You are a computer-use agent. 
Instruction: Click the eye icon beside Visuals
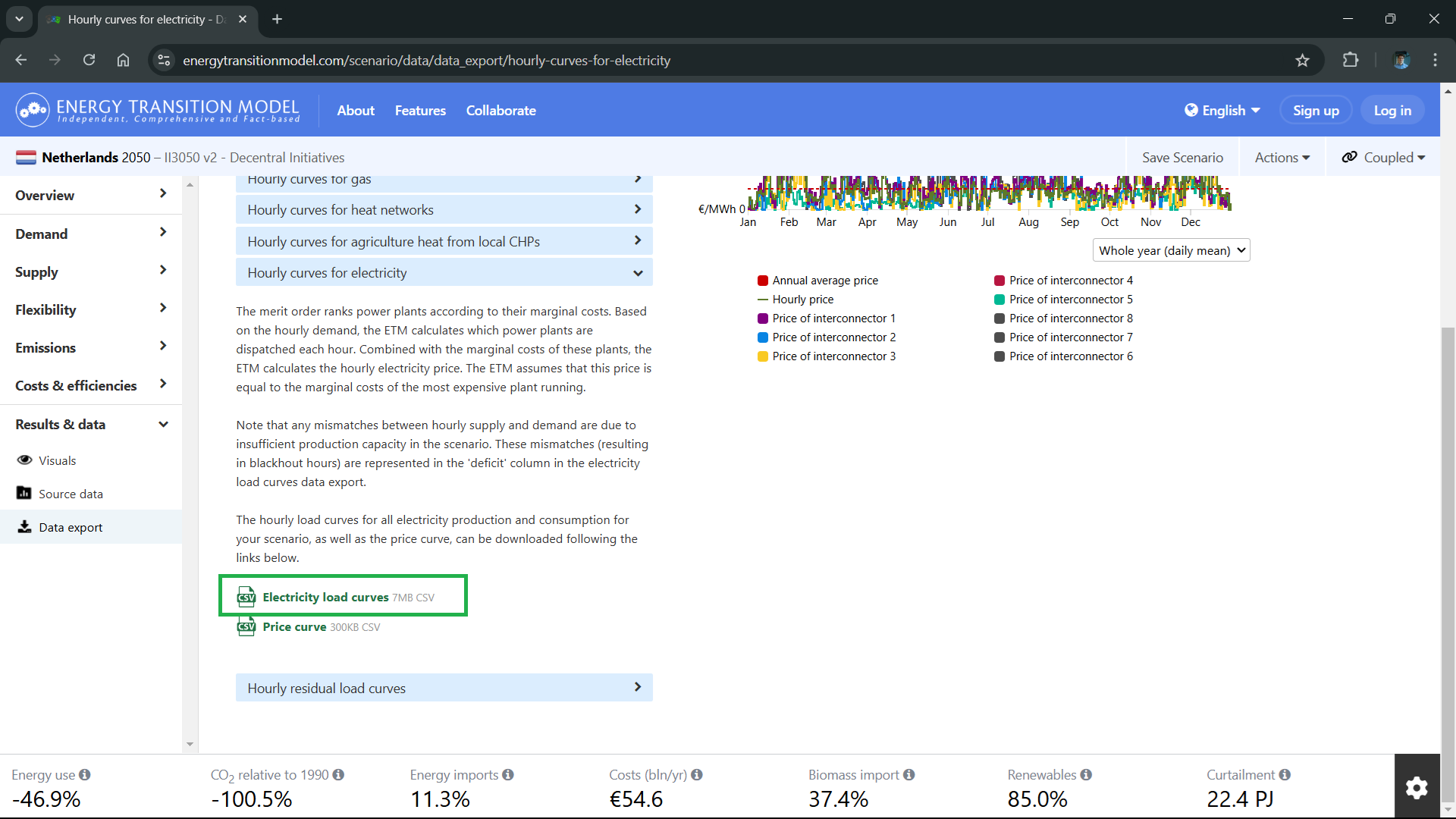pyautogui.click(x=24, y=460)
